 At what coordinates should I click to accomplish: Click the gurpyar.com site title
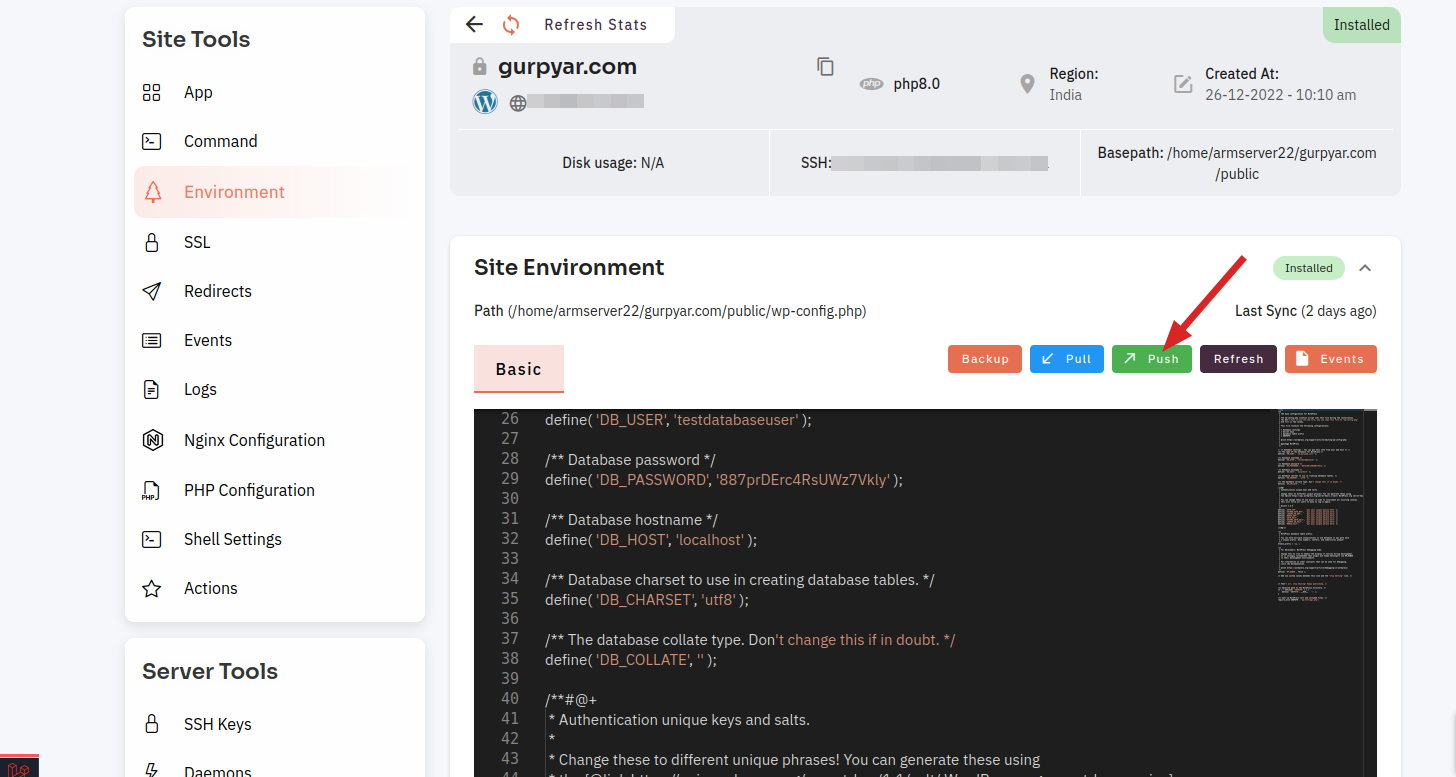(567, 67)
